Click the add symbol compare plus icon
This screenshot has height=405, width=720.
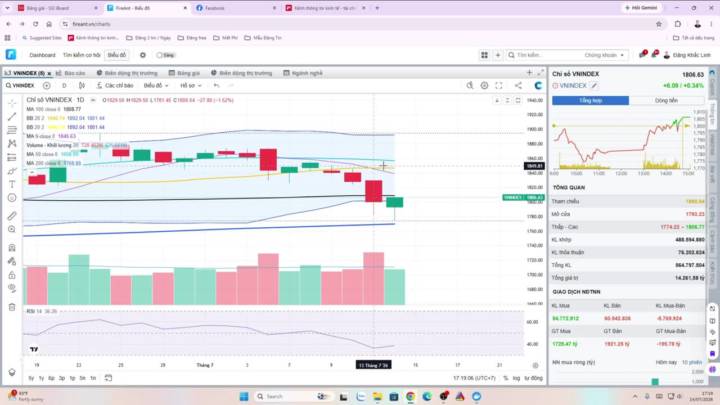[46, 85]
